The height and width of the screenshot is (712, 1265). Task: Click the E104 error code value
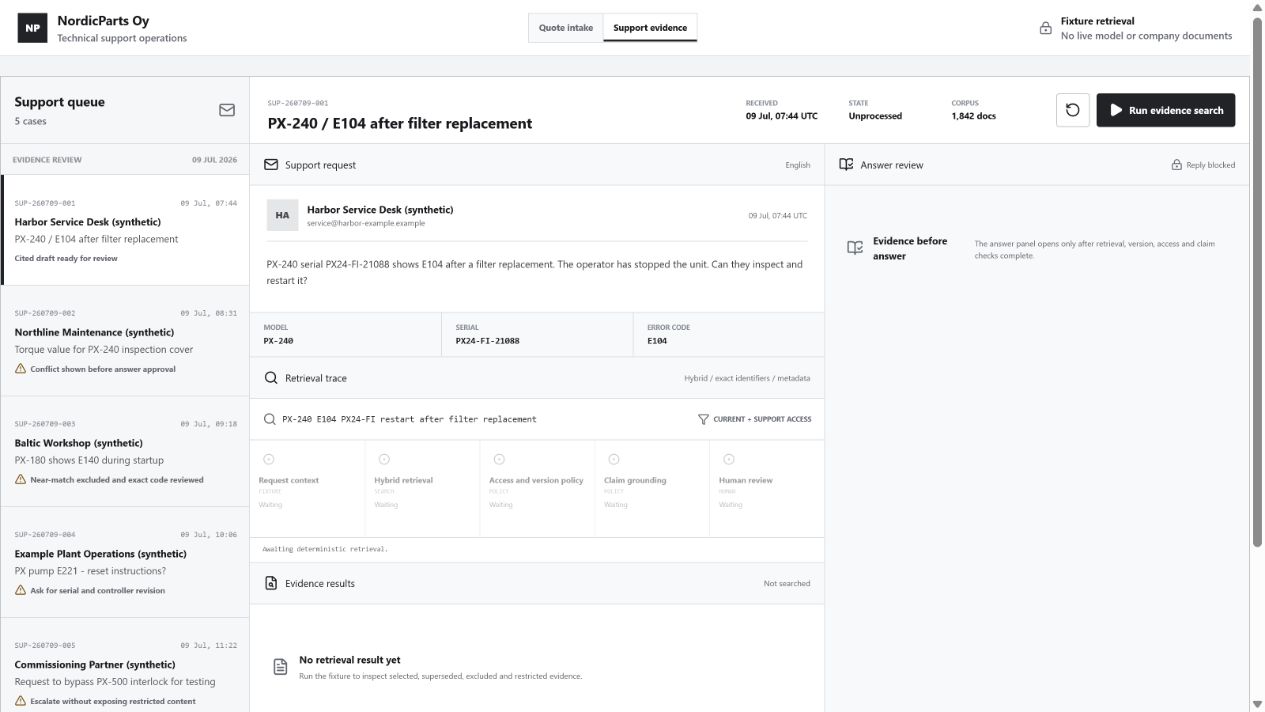(657, 341)
